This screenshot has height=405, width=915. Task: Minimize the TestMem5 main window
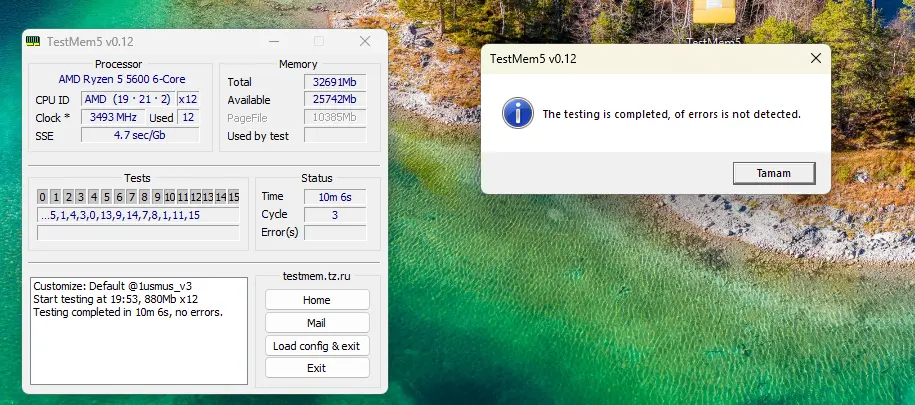click(273, 41)
